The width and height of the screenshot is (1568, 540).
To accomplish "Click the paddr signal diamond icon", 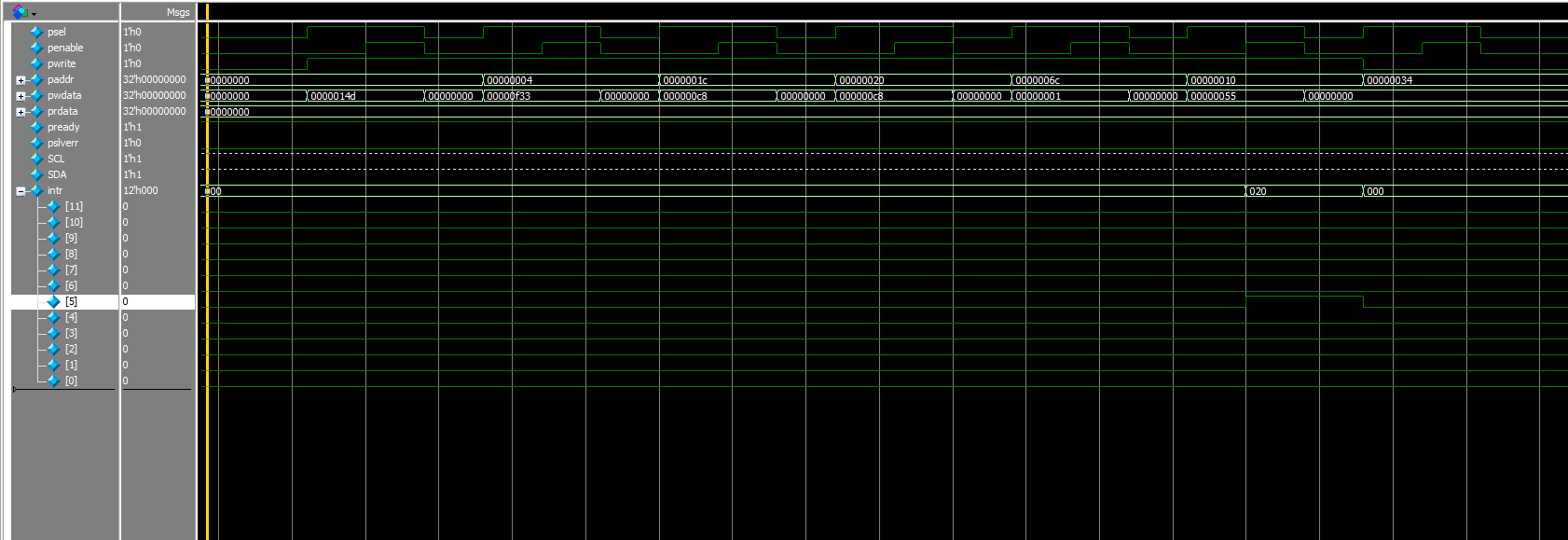I will click(x=36, y=79).
